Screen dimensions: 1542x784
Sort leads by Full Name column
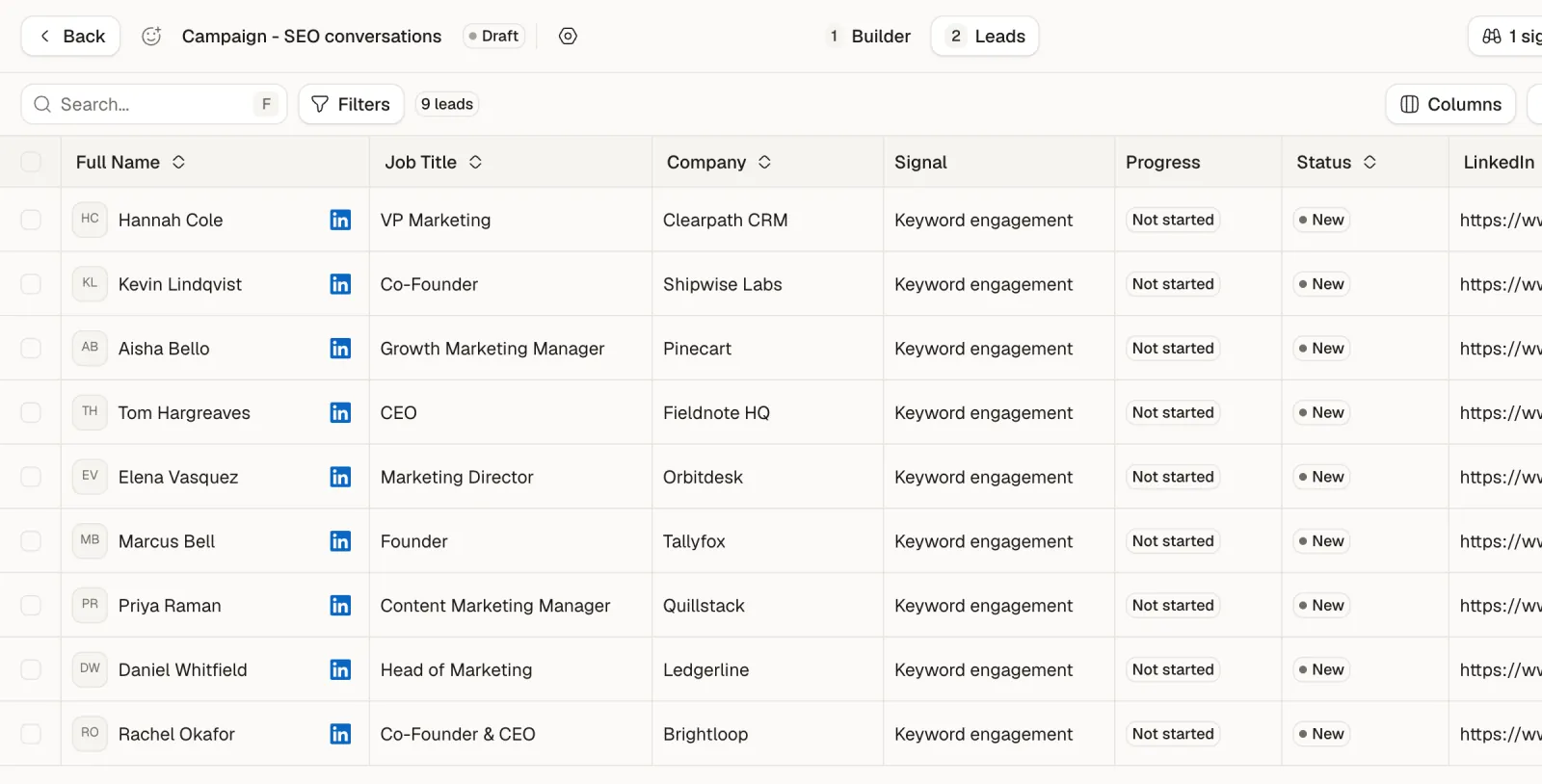coord(178,162)
